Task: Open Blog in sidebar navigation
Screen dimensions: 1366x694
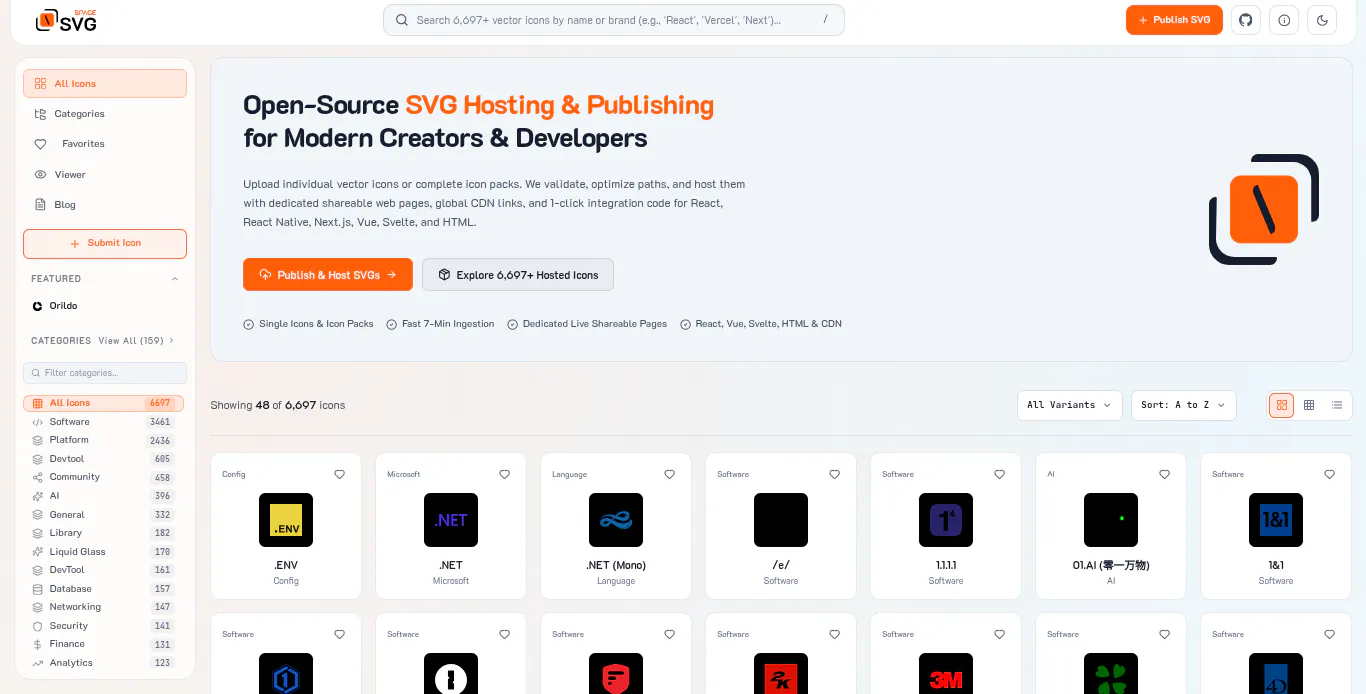Action: (x=105, y=205)
